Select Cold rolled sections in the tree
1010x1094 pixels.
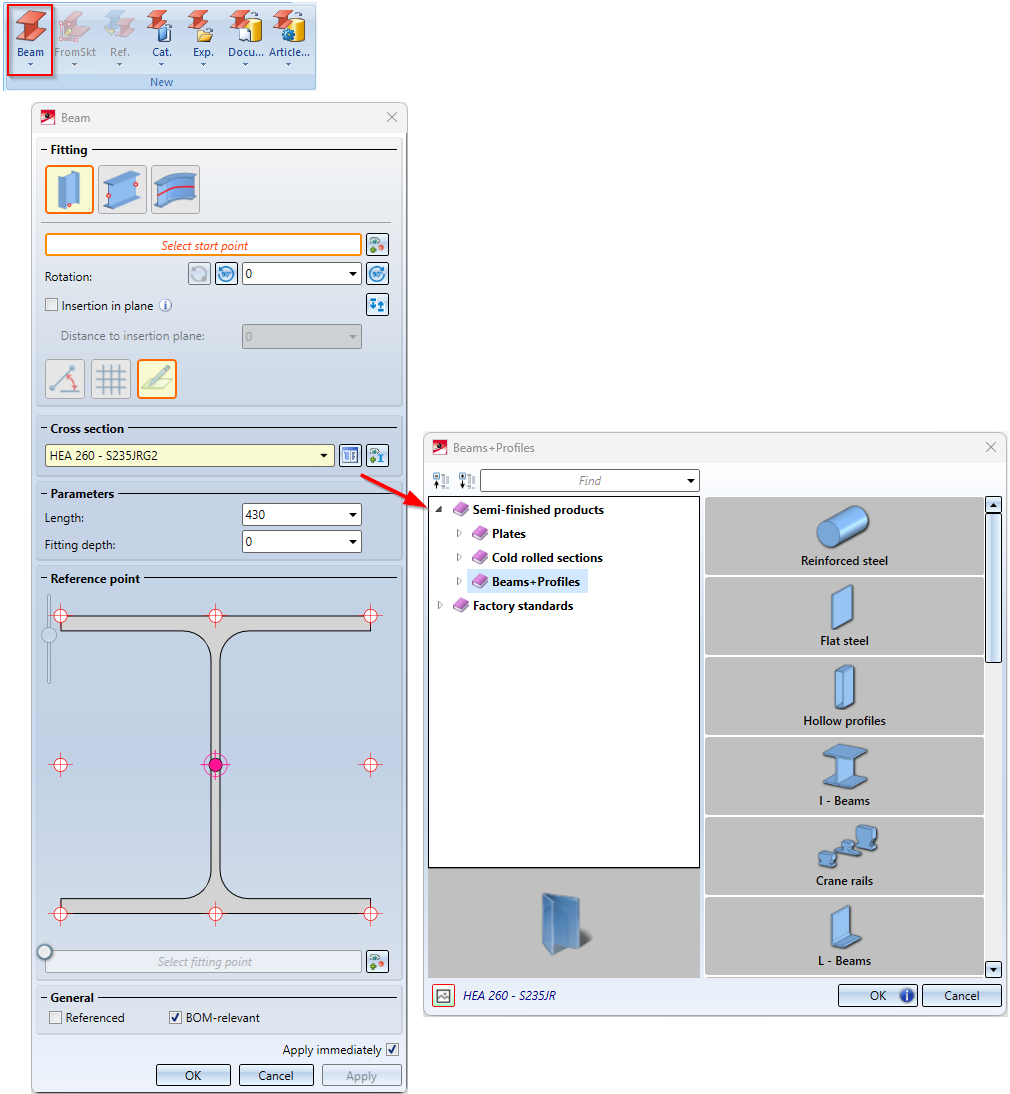(538, 557)
